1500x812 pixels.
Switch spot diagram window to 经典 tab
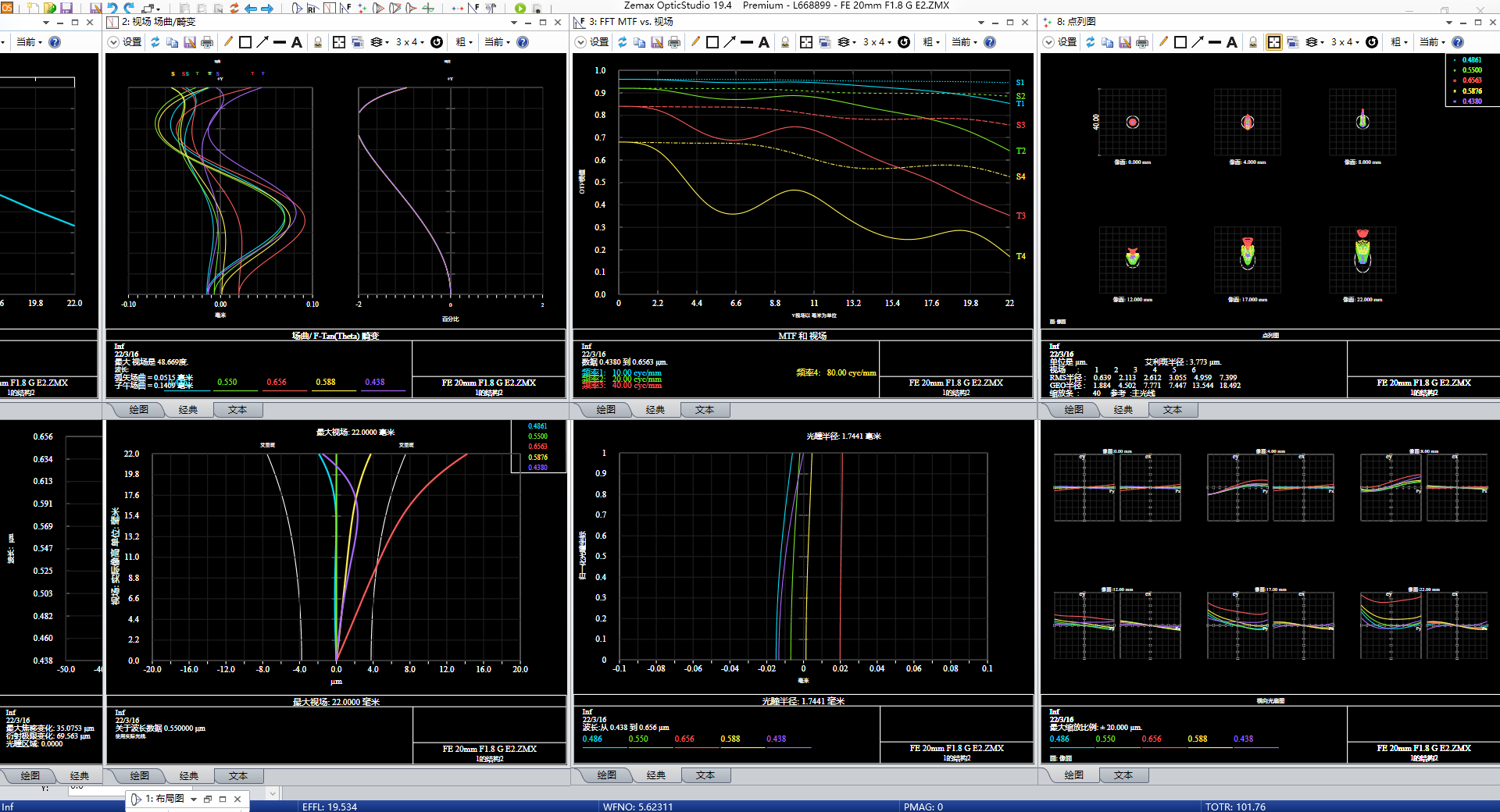[1123, 409]
